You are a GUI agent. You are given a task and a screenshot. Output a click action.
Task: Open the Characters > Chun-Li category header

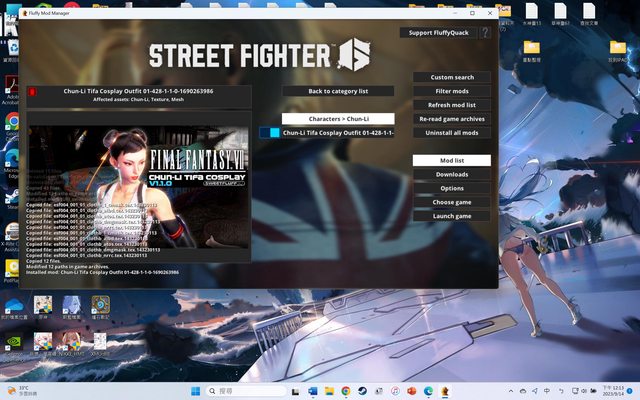(x=337, y=118)
